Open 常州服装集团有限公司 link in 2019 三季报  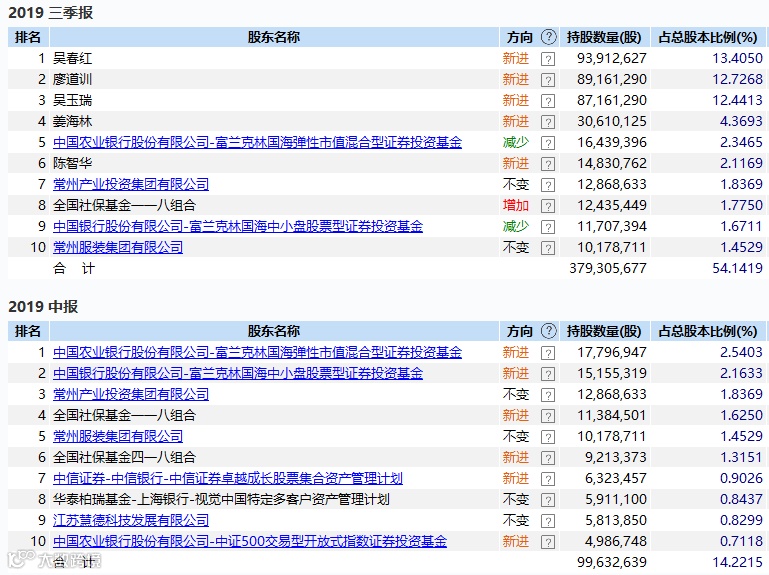point(118,247)
